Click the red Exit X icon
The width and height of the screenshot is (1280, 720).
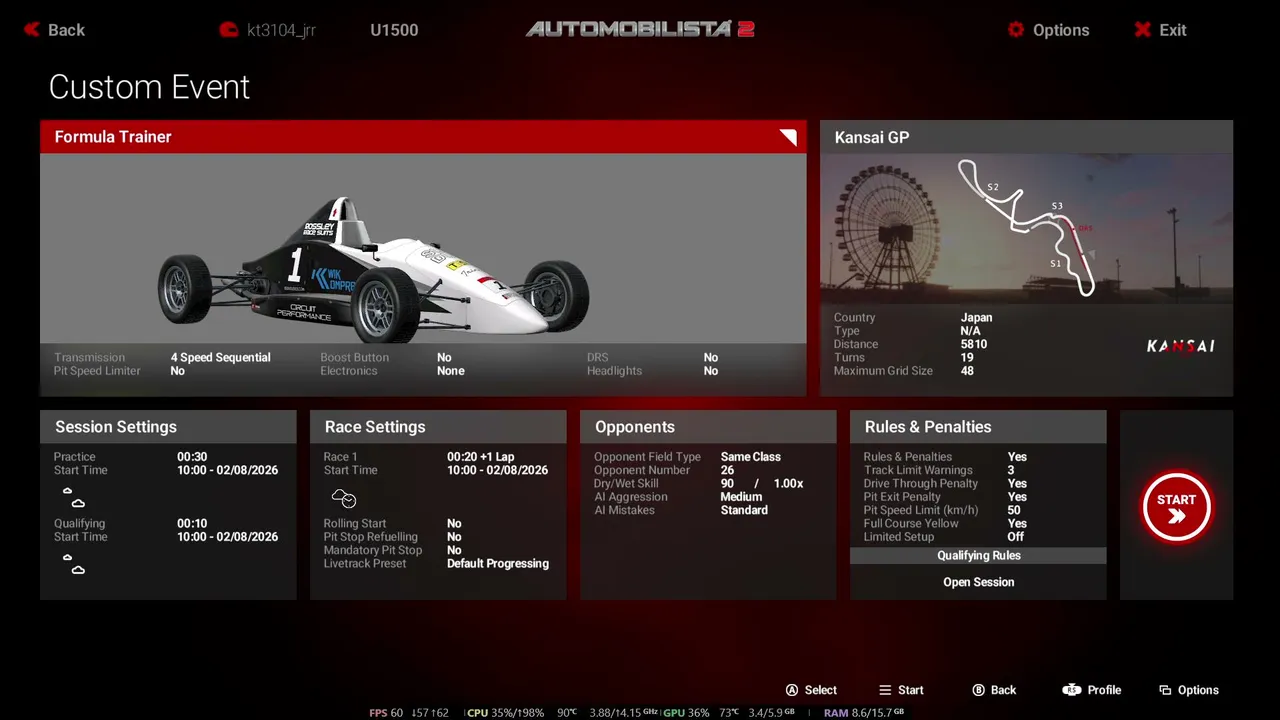tap(1142, 30)
